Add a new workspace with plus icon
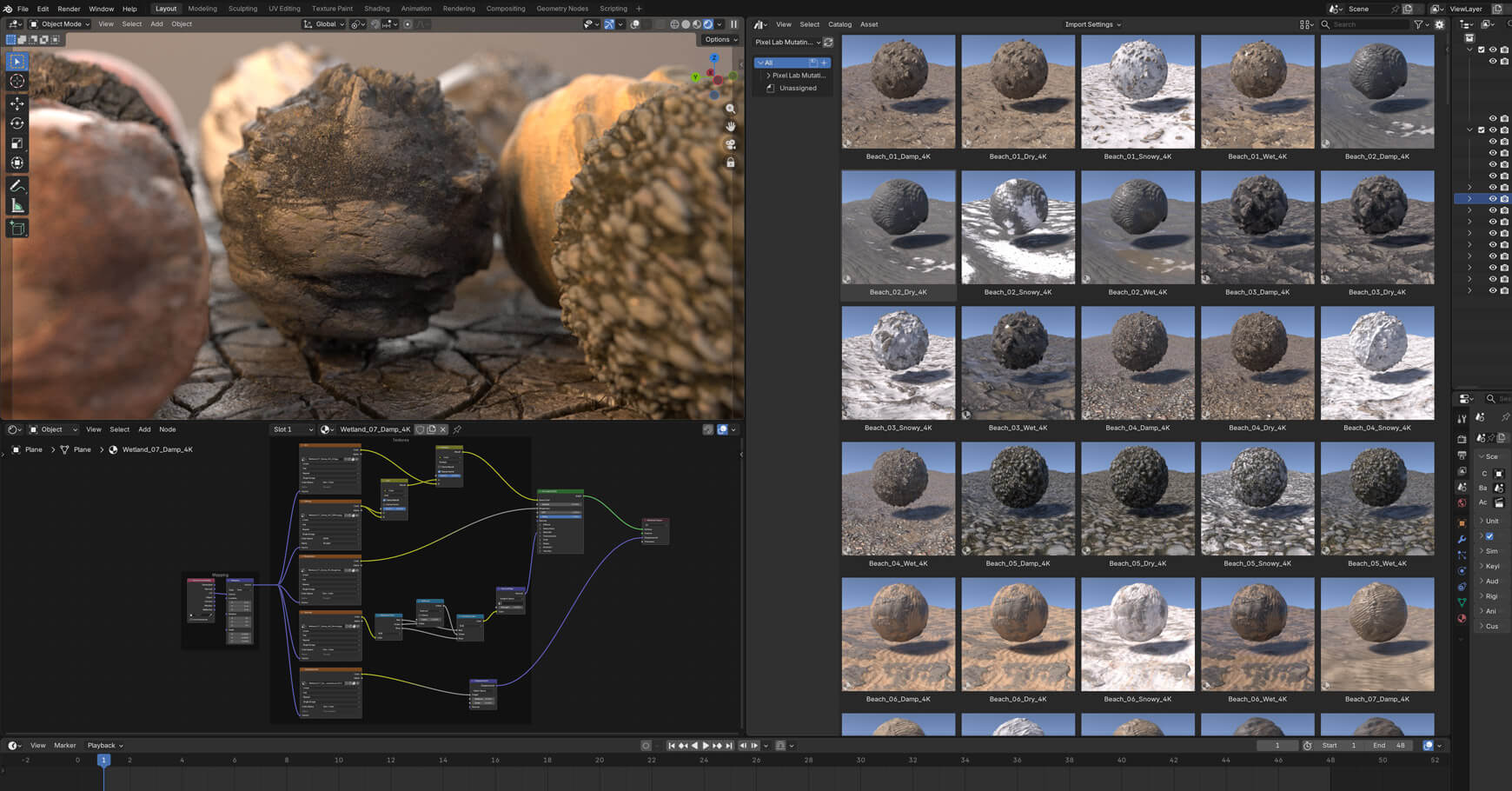The width and height of the screenshot is (1512, 791). coord(639,9)
